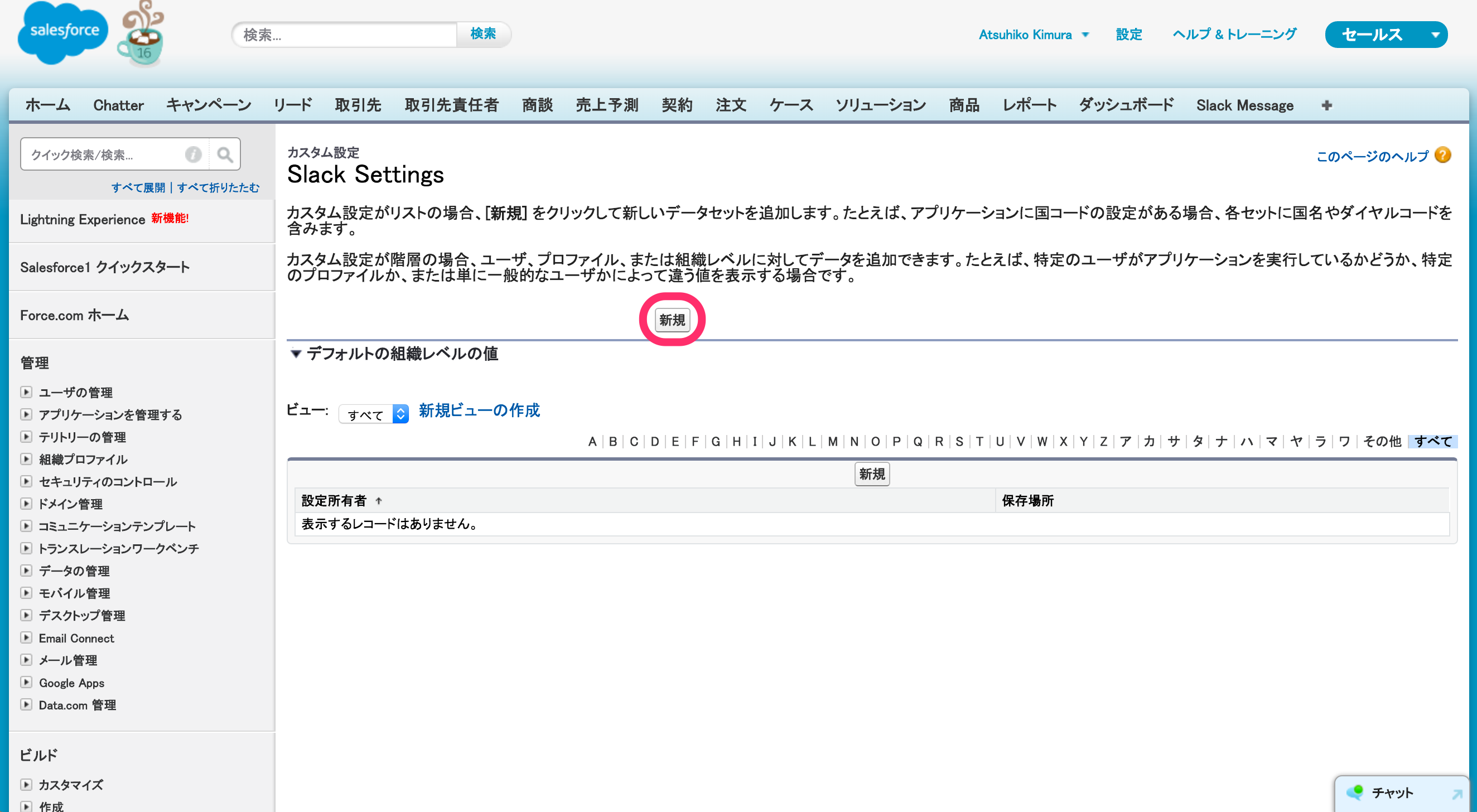1477x812 pixels.
Task: Open Force.com ホーム sidebar item
Action: pyautogui.click(x=75, y=316)
